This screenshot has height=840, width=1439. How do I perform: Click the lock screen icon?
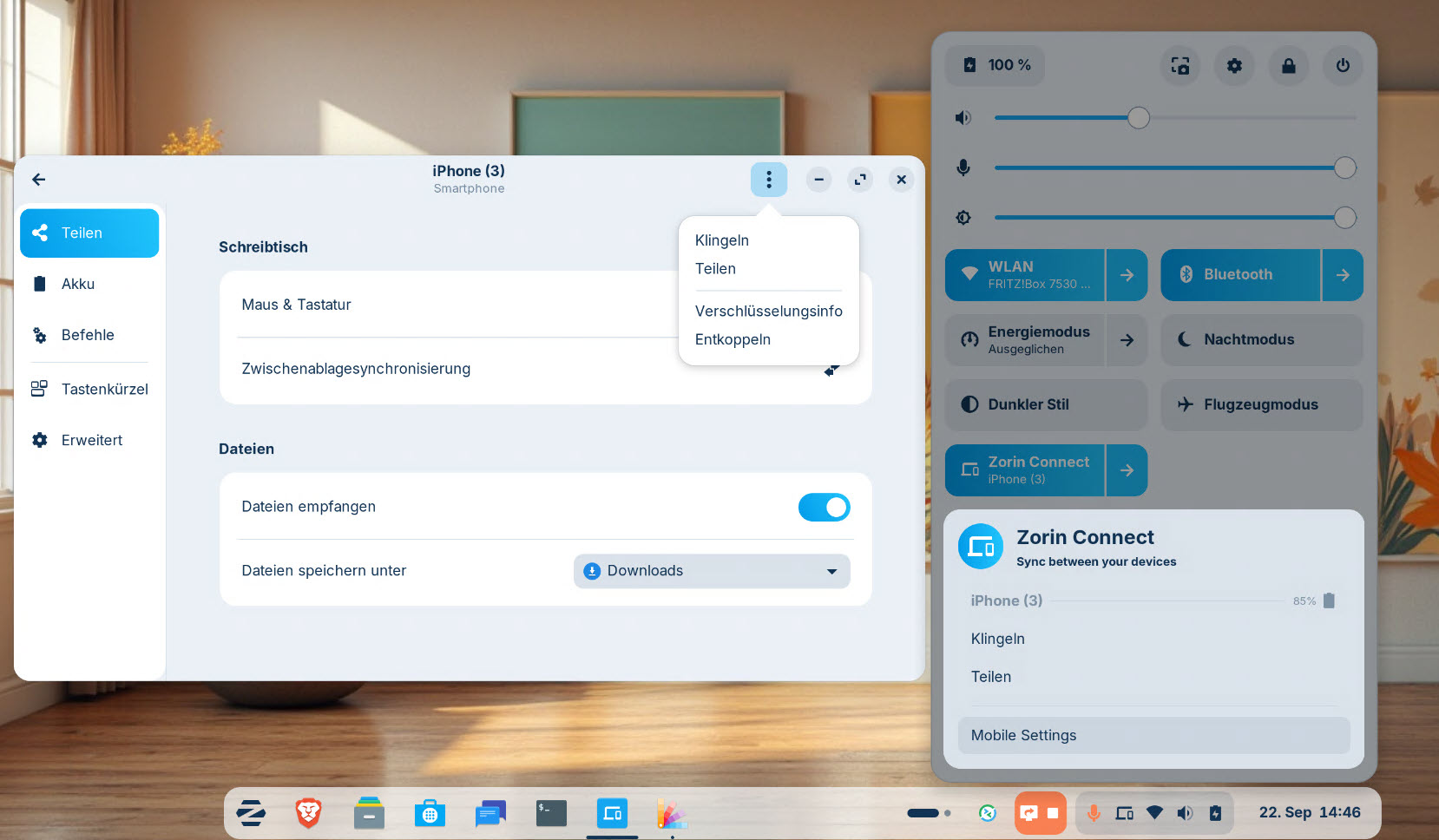tap(1288, 65)
